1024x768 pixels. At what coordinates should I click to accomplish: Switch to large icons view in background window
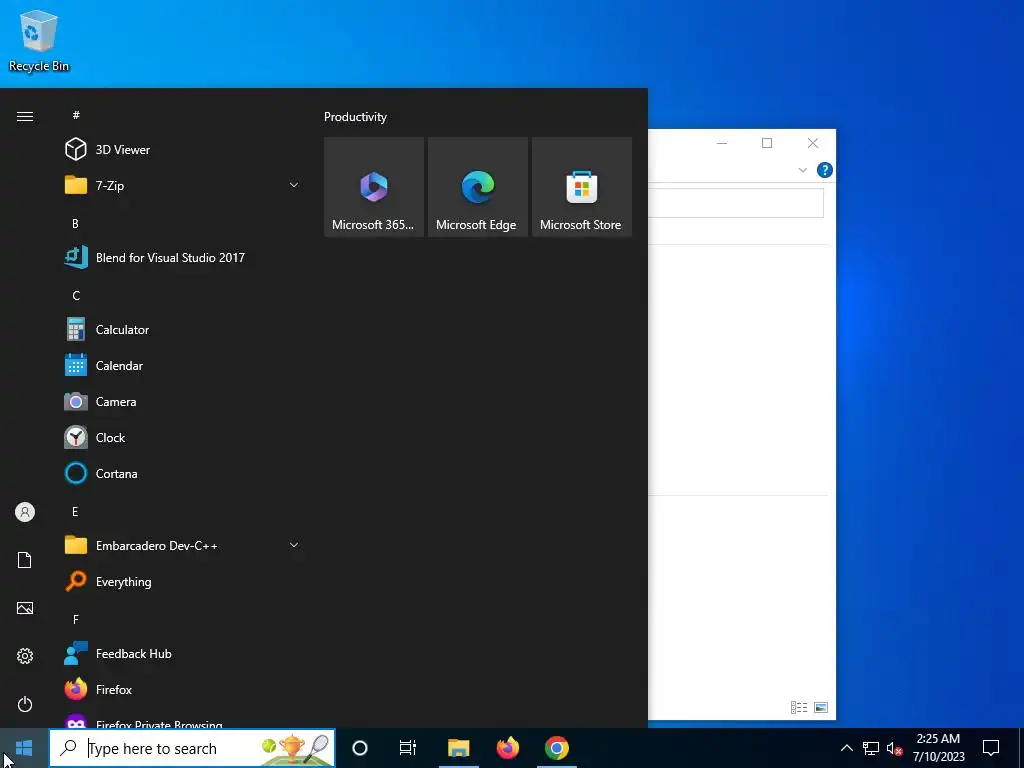pyautogui.click(x=821, y=707)
